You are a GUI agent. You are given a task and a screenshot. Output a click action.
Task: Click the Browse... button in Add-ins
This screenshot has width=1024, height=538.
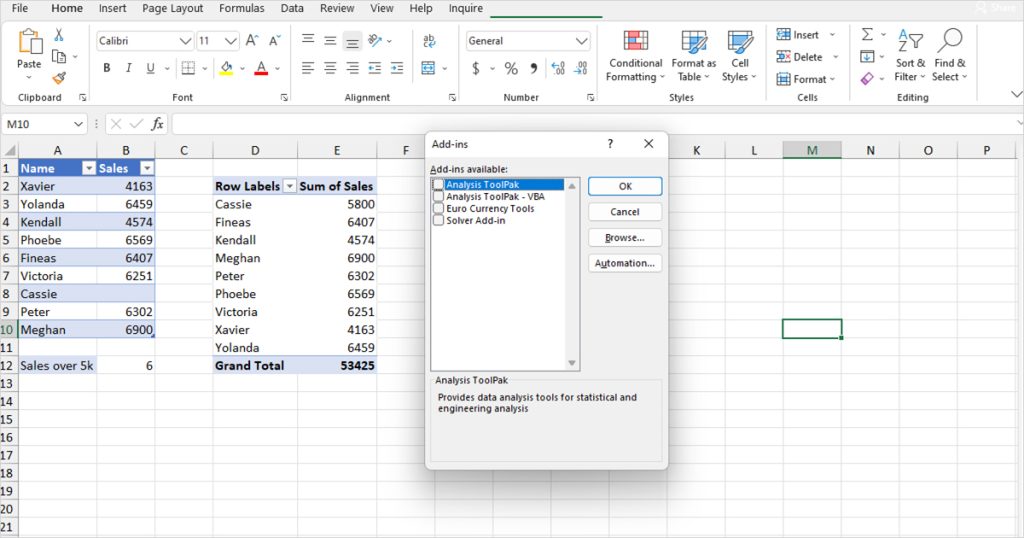click(x=624, y=238)
